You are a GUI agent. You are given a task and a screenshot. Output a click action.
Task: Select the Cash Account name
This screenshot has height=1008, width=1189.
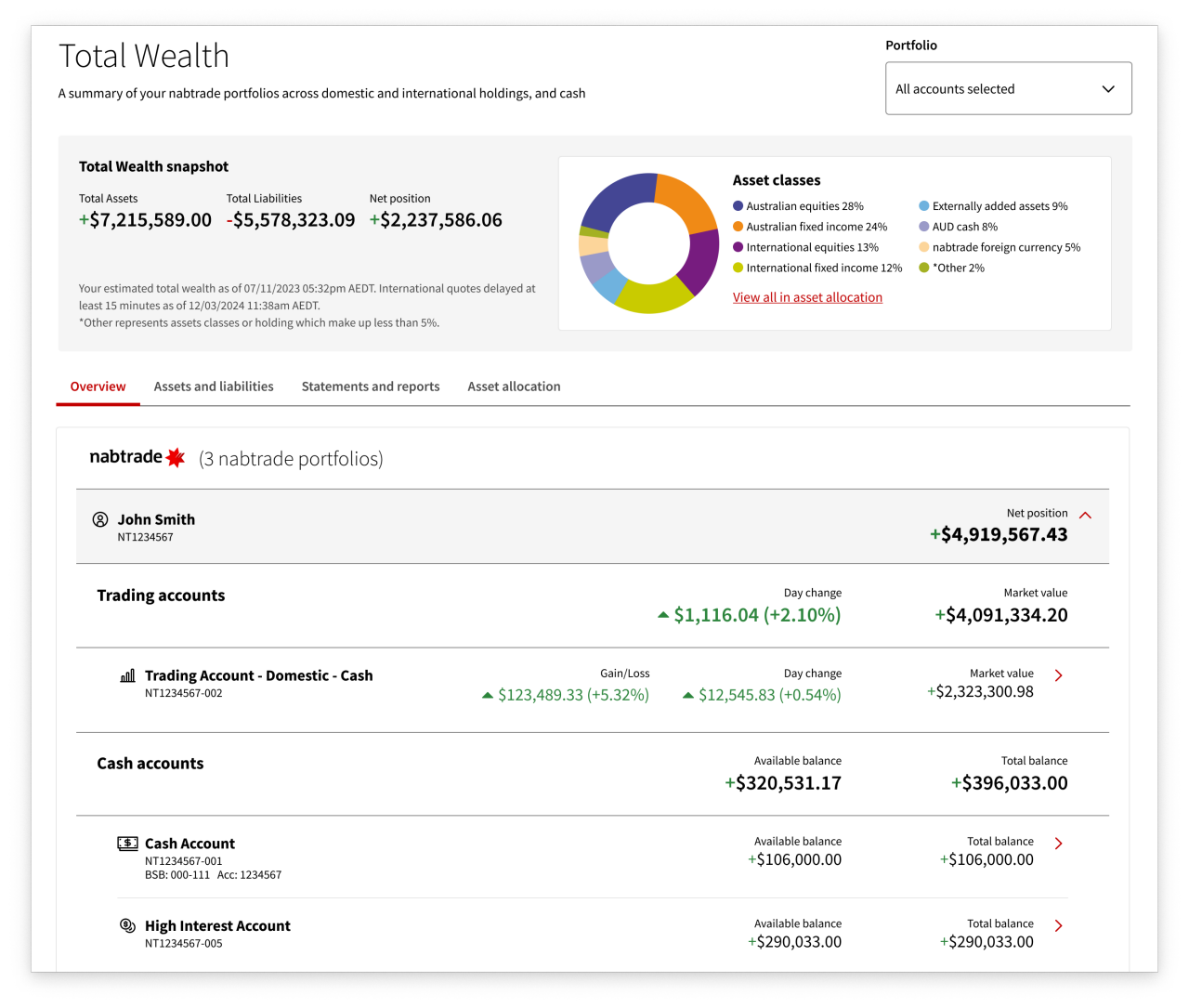coord(189,844)
